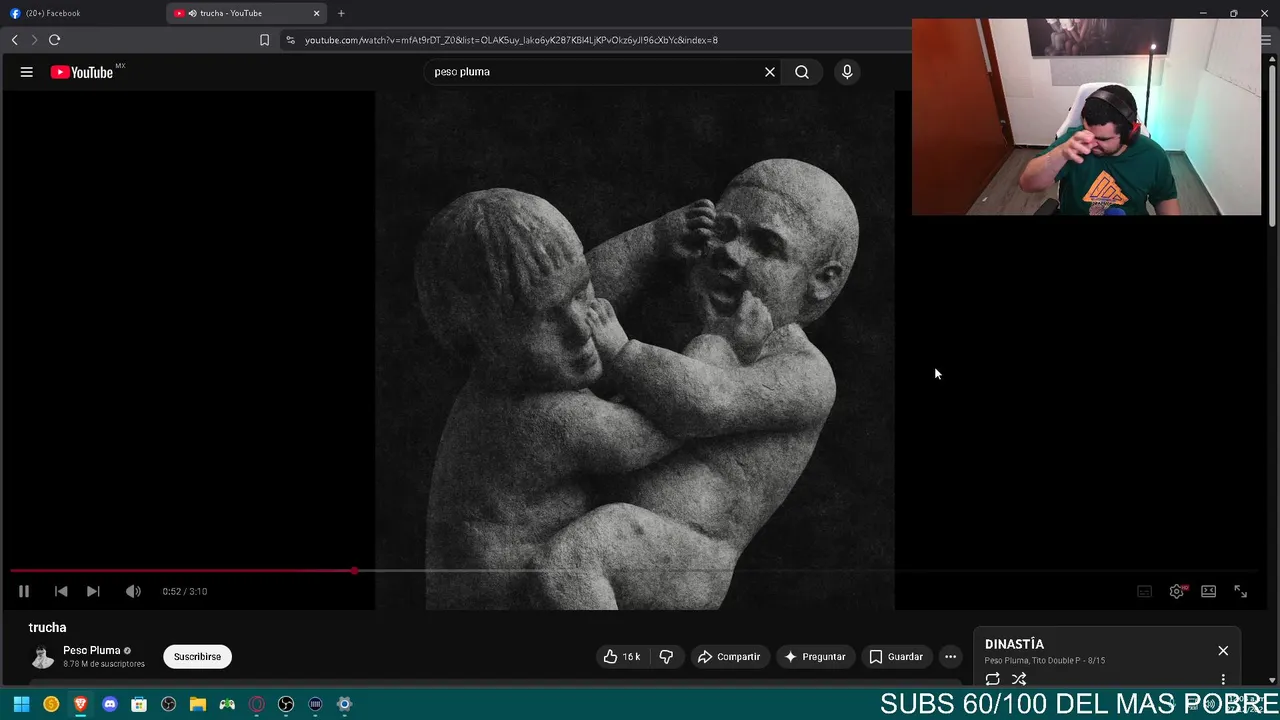Open the Windows Start menu
This screenshot has height=720, width=1280.
tap(21, 704)
